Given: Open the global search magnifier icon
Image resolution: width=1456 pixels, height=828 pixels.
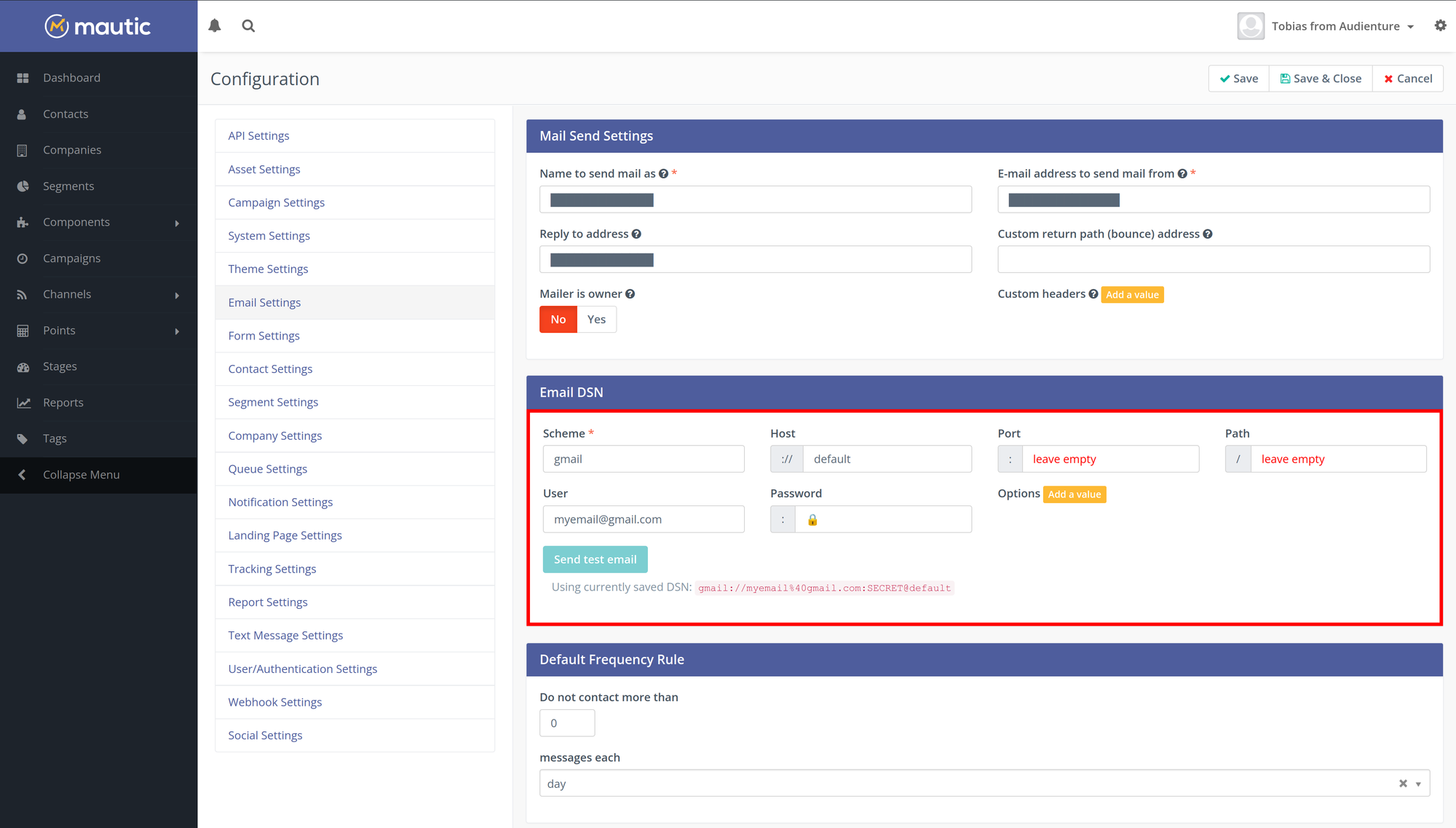Looking at the screenshot, I should 248,26.
